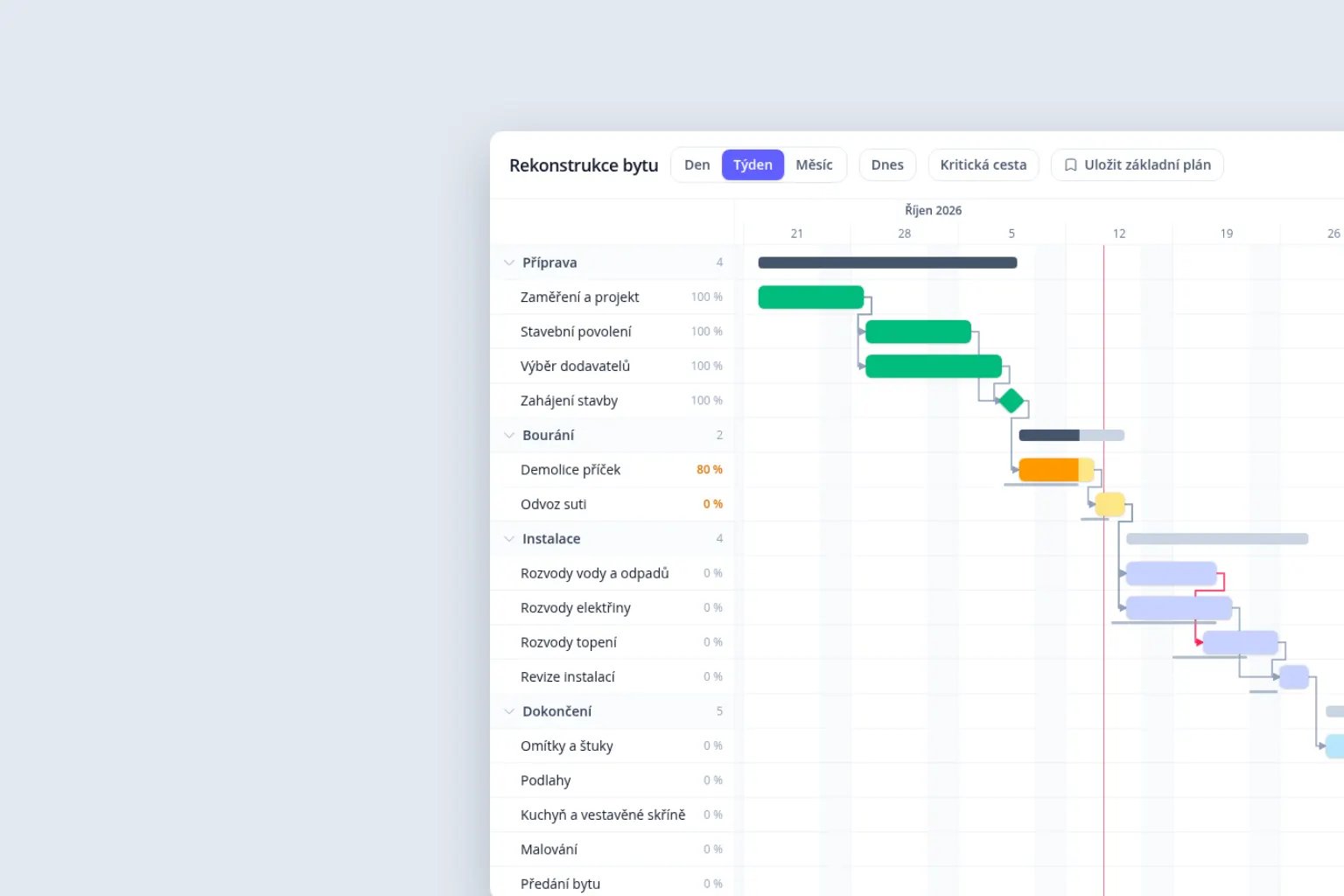The image size is (1344, 896).
Task: Select the Stavební povolení row
Action: (612, 332)
